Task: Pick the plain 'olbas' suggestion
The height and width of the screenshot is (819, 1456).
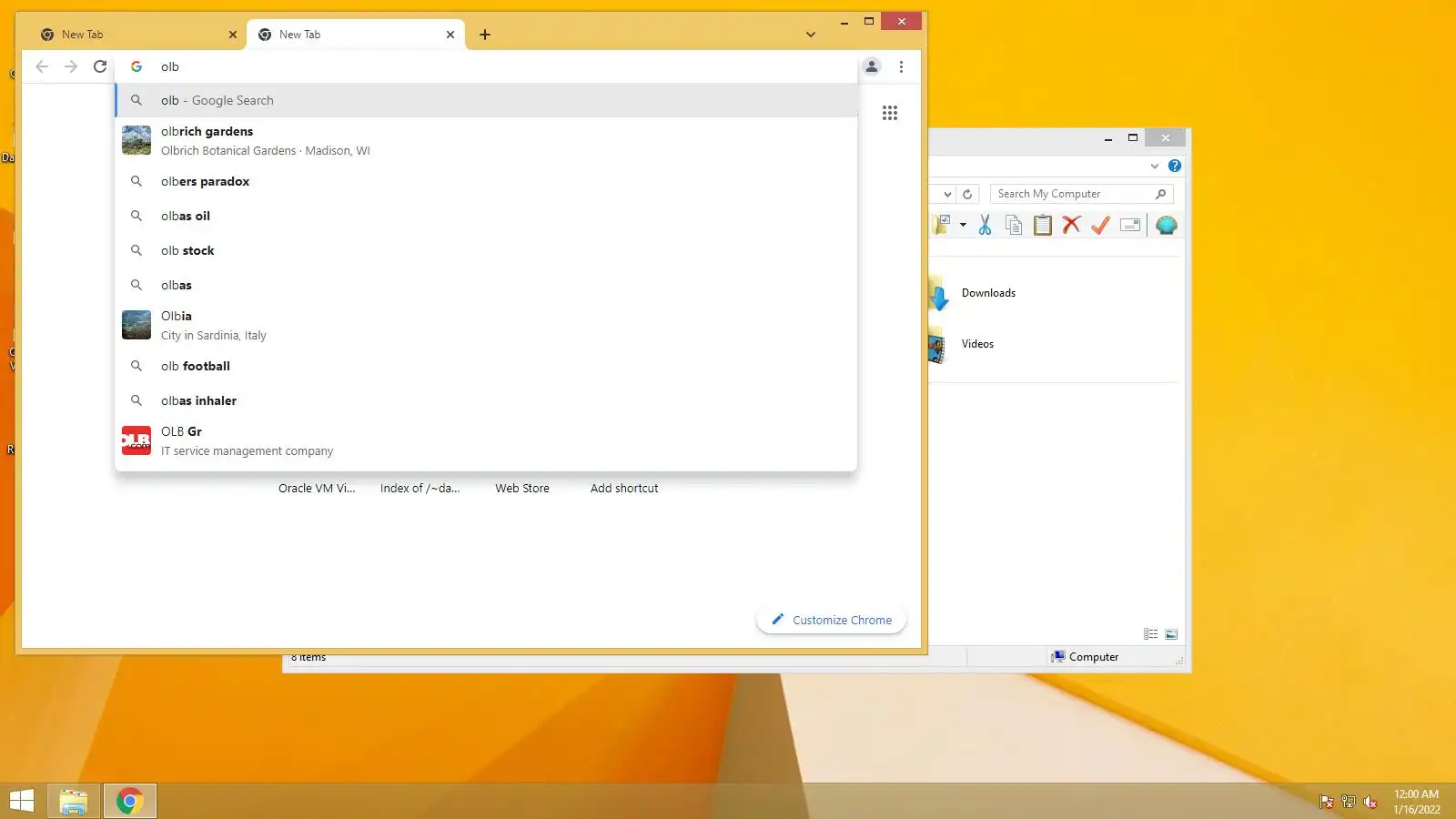Action: (x=487, y=285)
